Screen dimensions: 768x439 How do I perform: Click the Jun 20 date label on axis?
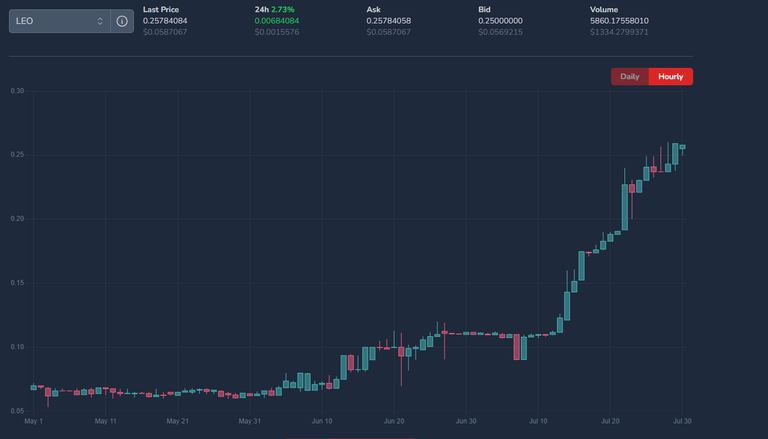click(394, 421)
